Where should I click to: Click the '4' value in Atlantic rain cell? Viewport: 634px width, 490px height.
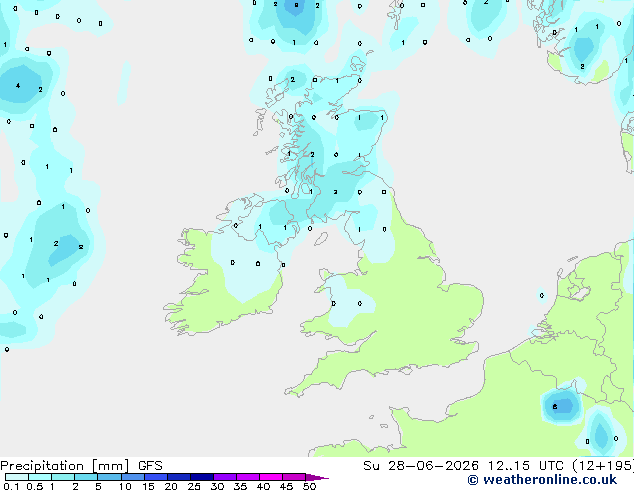click(18, 85)
